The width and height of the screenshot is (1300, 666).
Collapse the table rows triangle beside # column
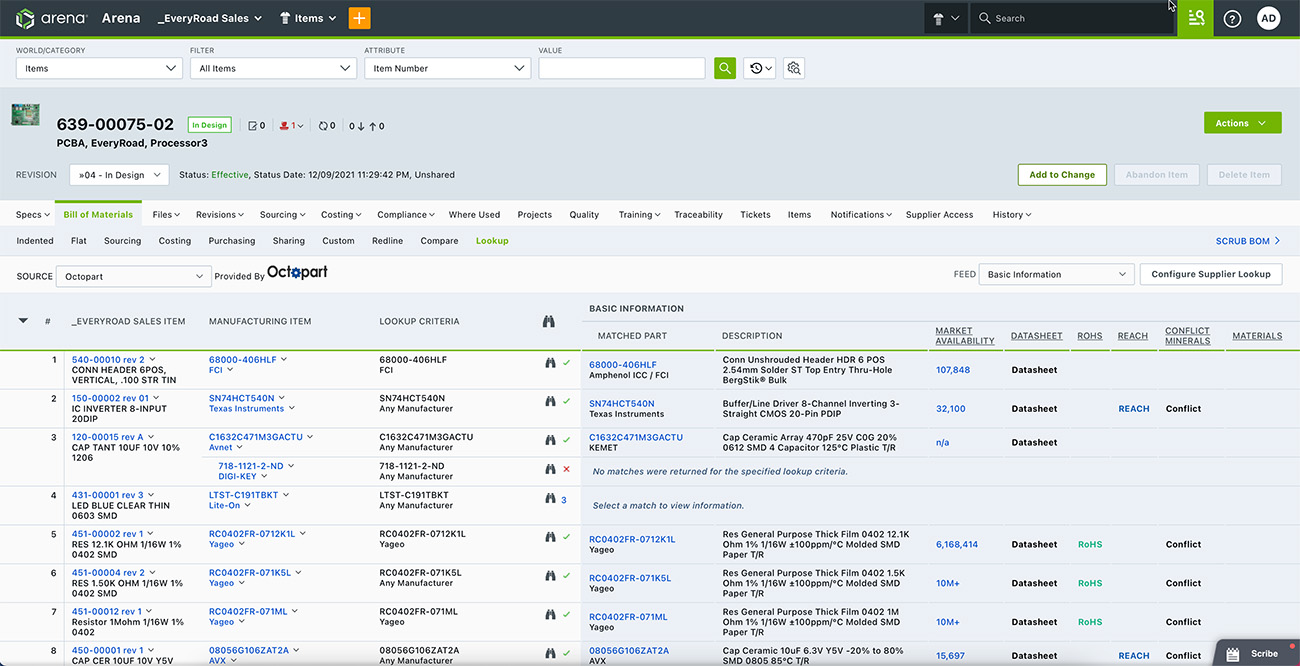point(23,321)
